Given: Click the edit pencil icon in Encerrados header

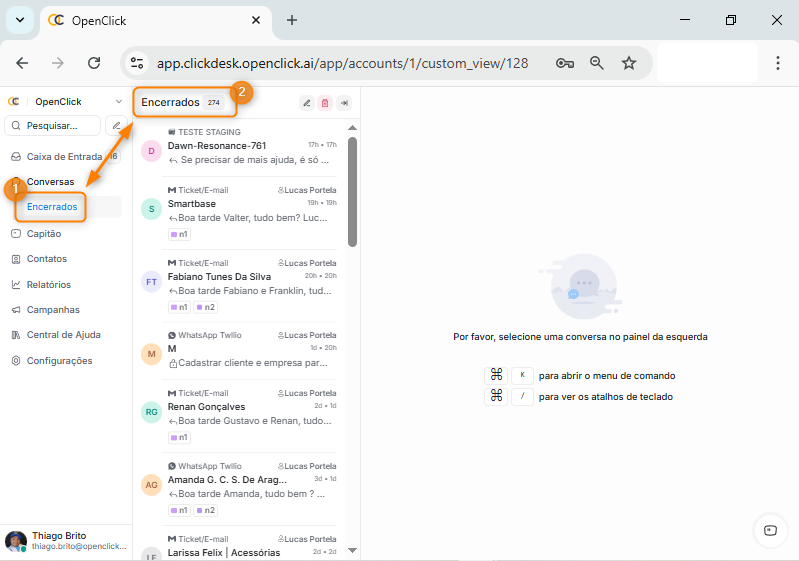Looking at the screenshot, I should (307, 103).
